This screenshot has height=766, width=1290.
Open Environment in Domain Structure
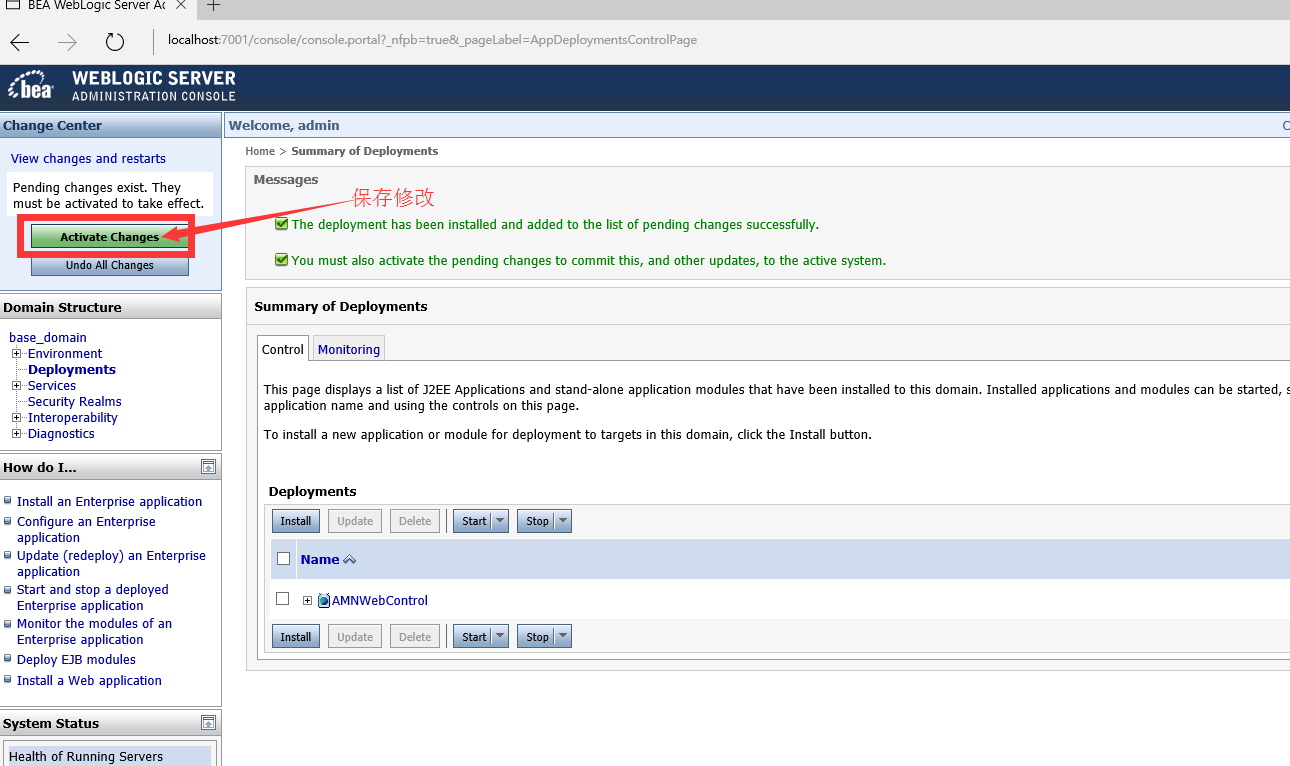point(65,354)
